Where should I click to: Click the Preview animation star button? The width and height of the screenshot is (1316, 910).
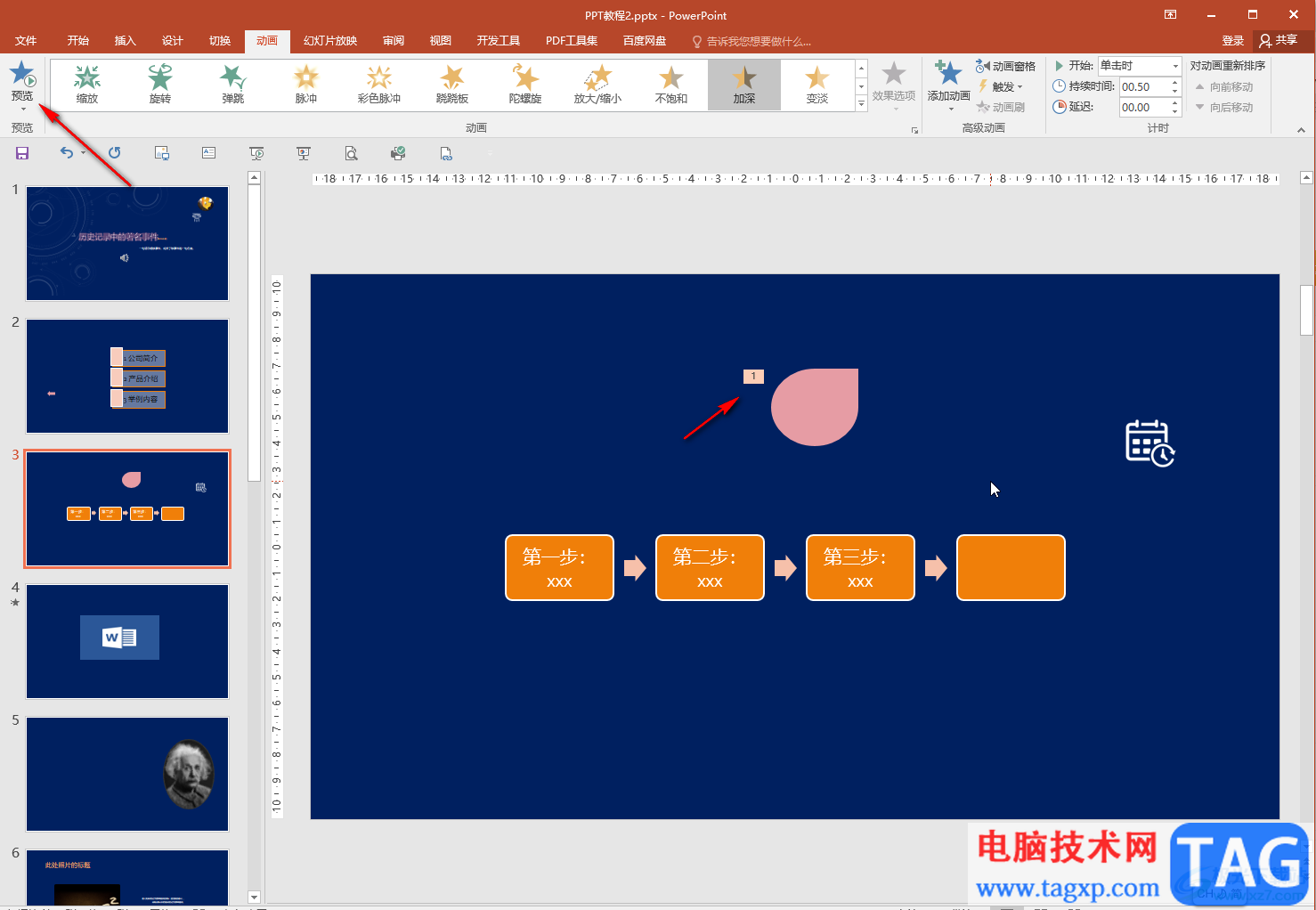22,76
